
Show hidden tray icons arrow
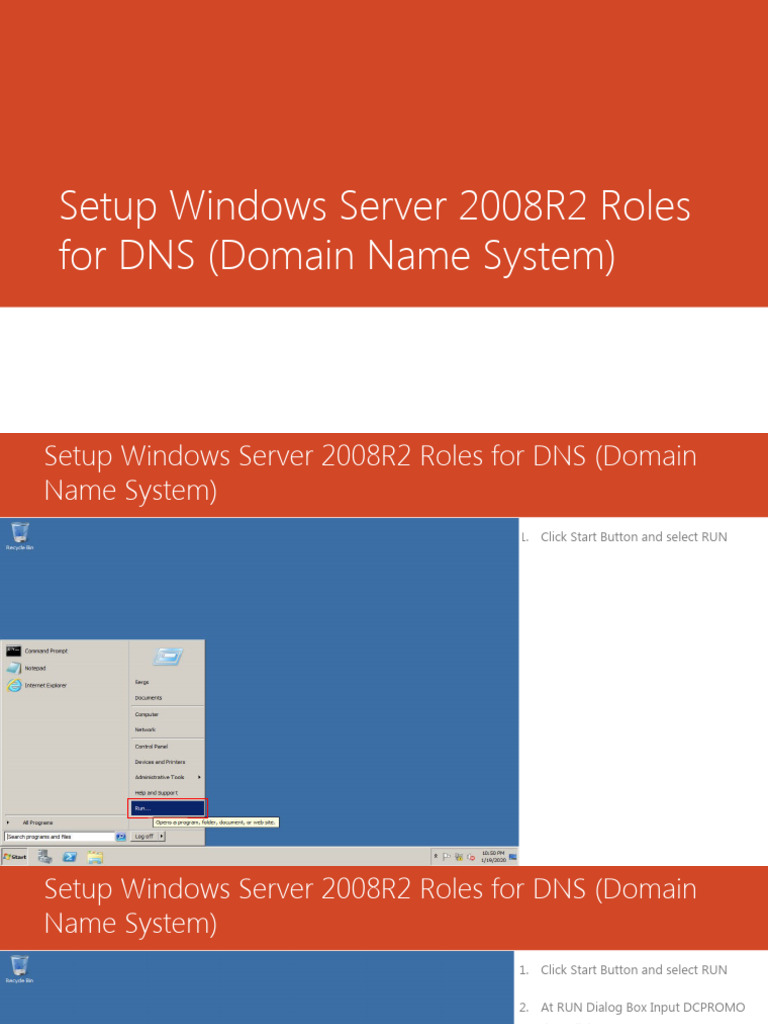436,856
